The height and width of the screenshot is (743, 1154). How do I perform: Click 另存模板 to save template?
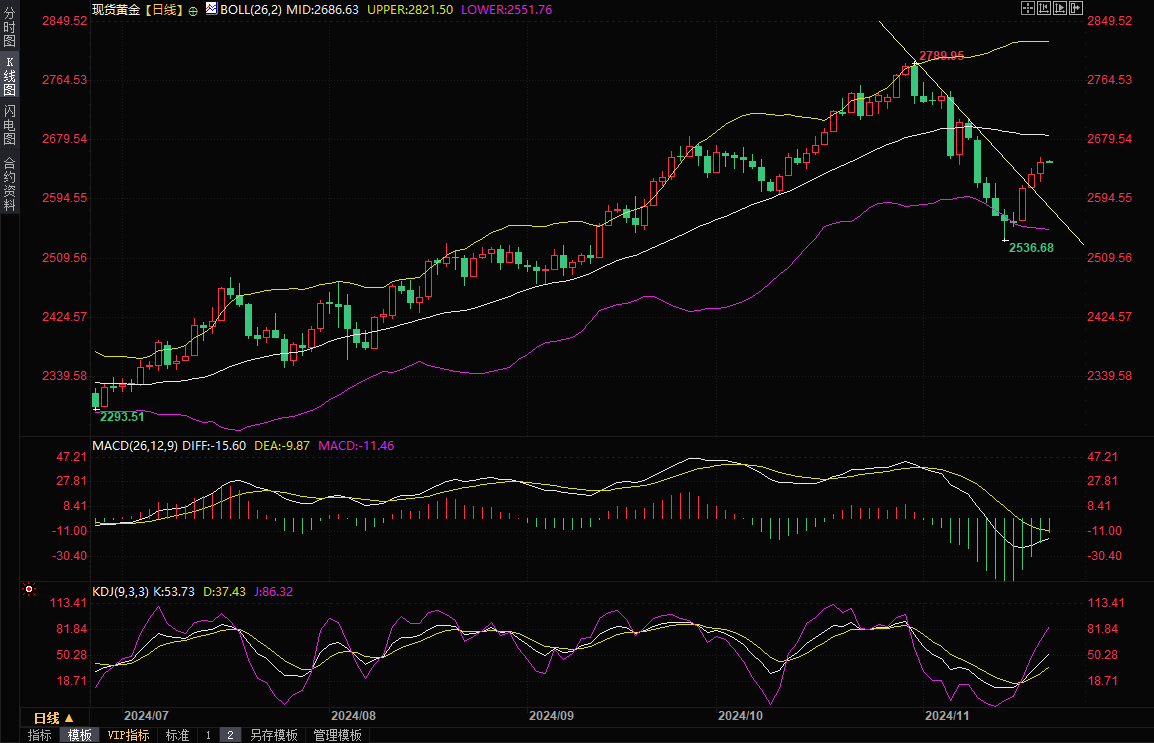pyautogui.click(x=274, y=735)
